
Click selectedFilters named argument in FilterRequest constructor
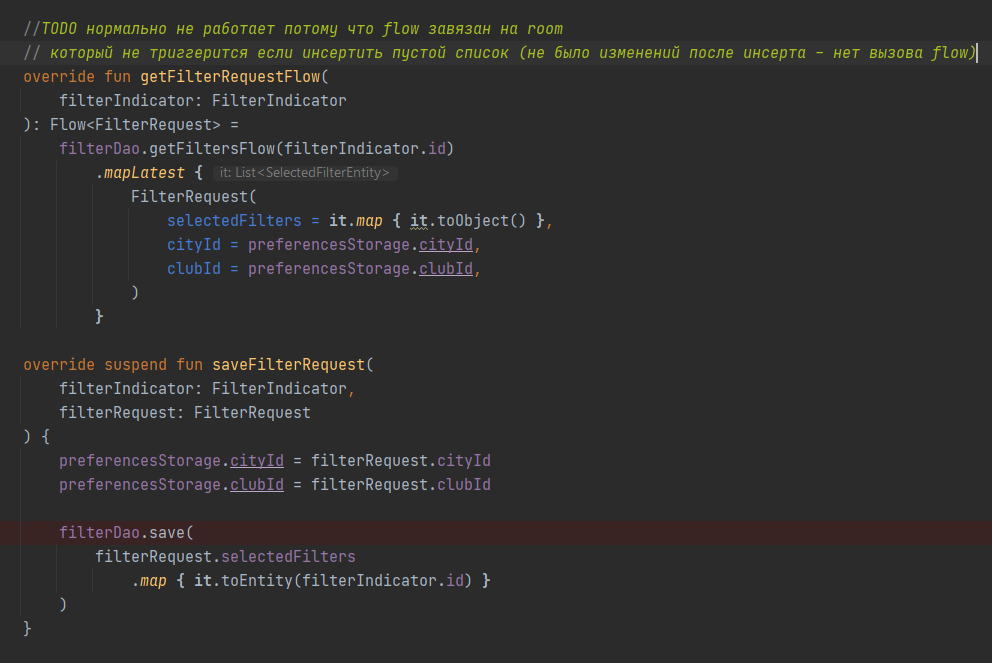pos(234,221)
